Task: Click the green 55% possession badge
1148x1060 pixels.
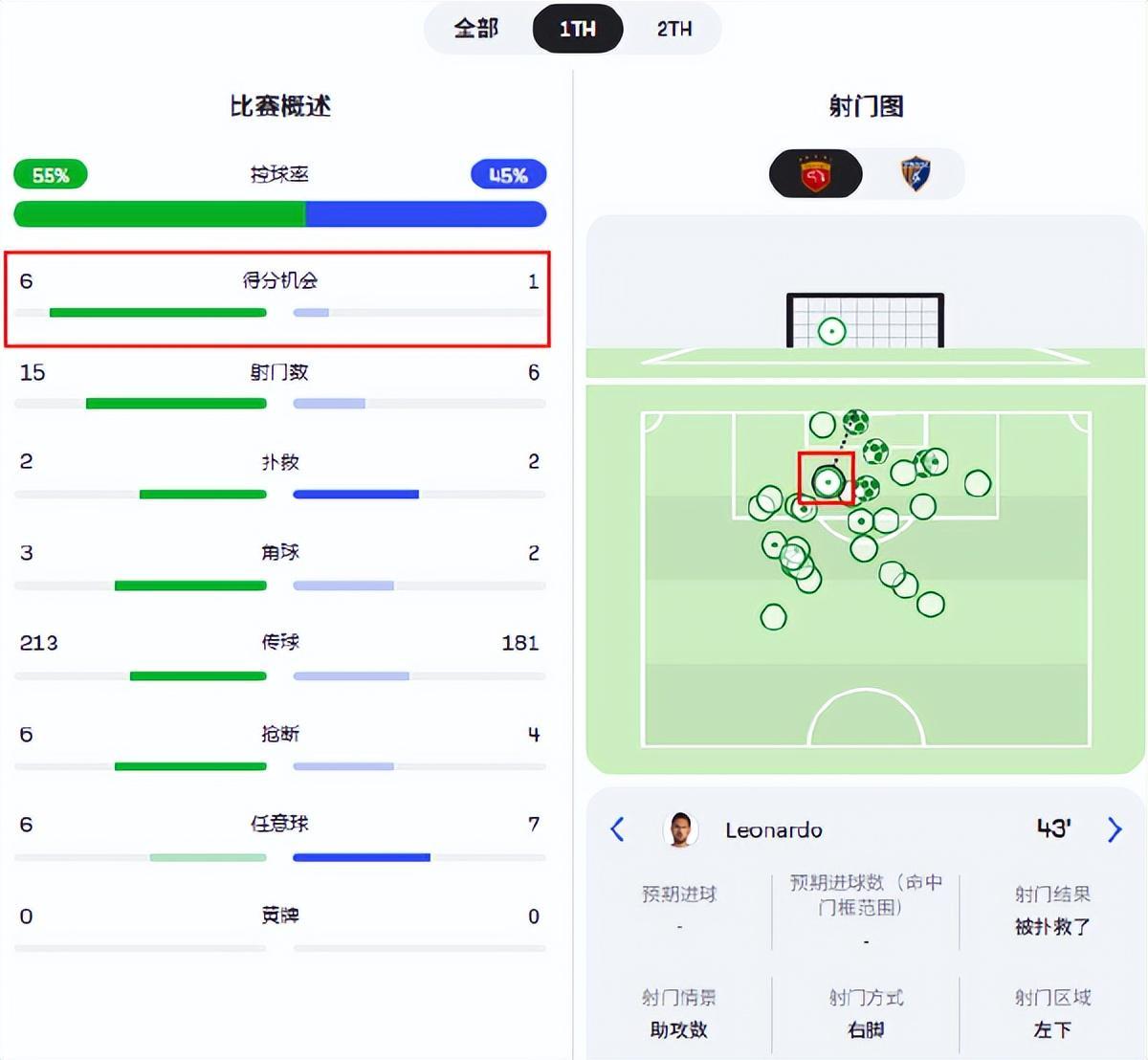Action: pos(51,175)
